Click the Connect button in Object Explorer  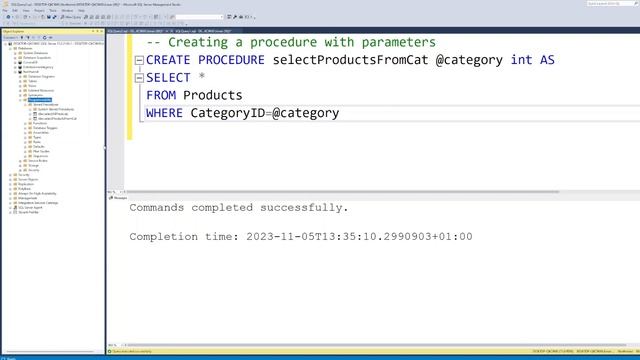tap(10, 38)
